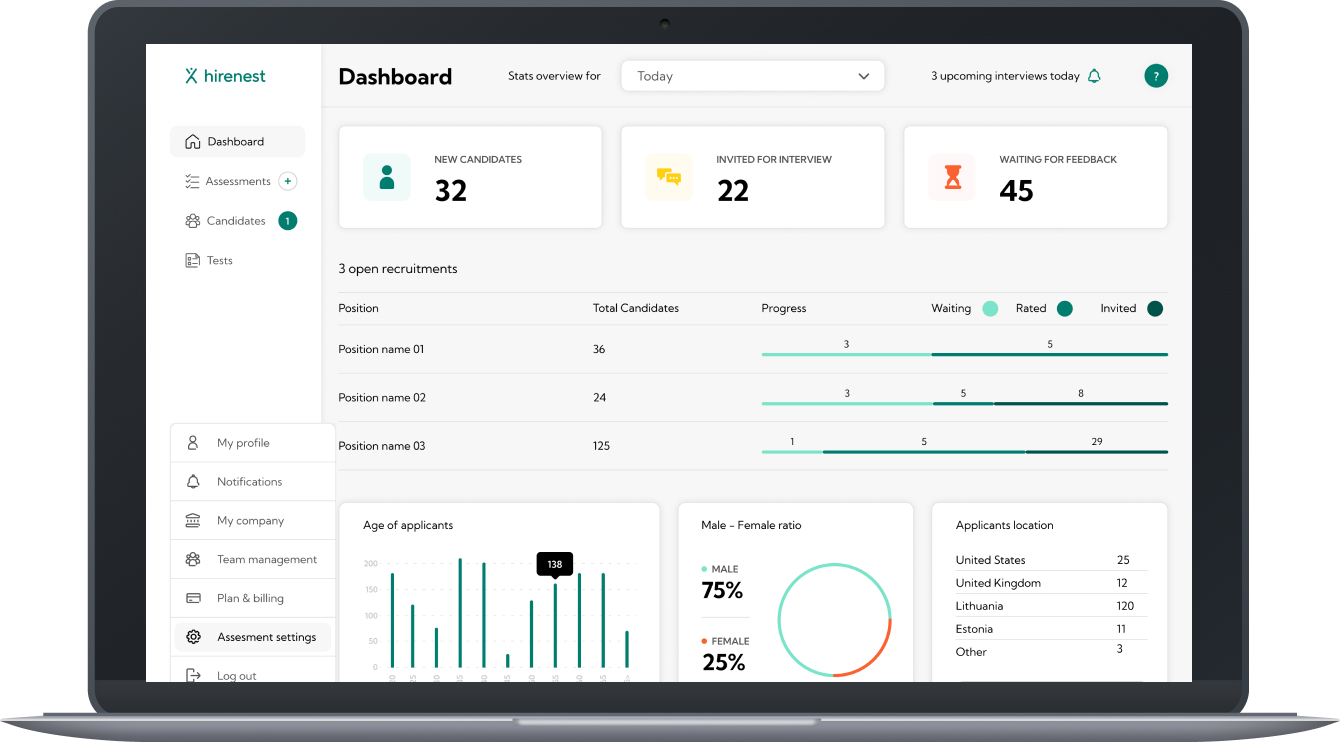This screenshot has height=742, width=1341.
Task: Open the Today stats overview dropdown
Action: pos(753,76)
